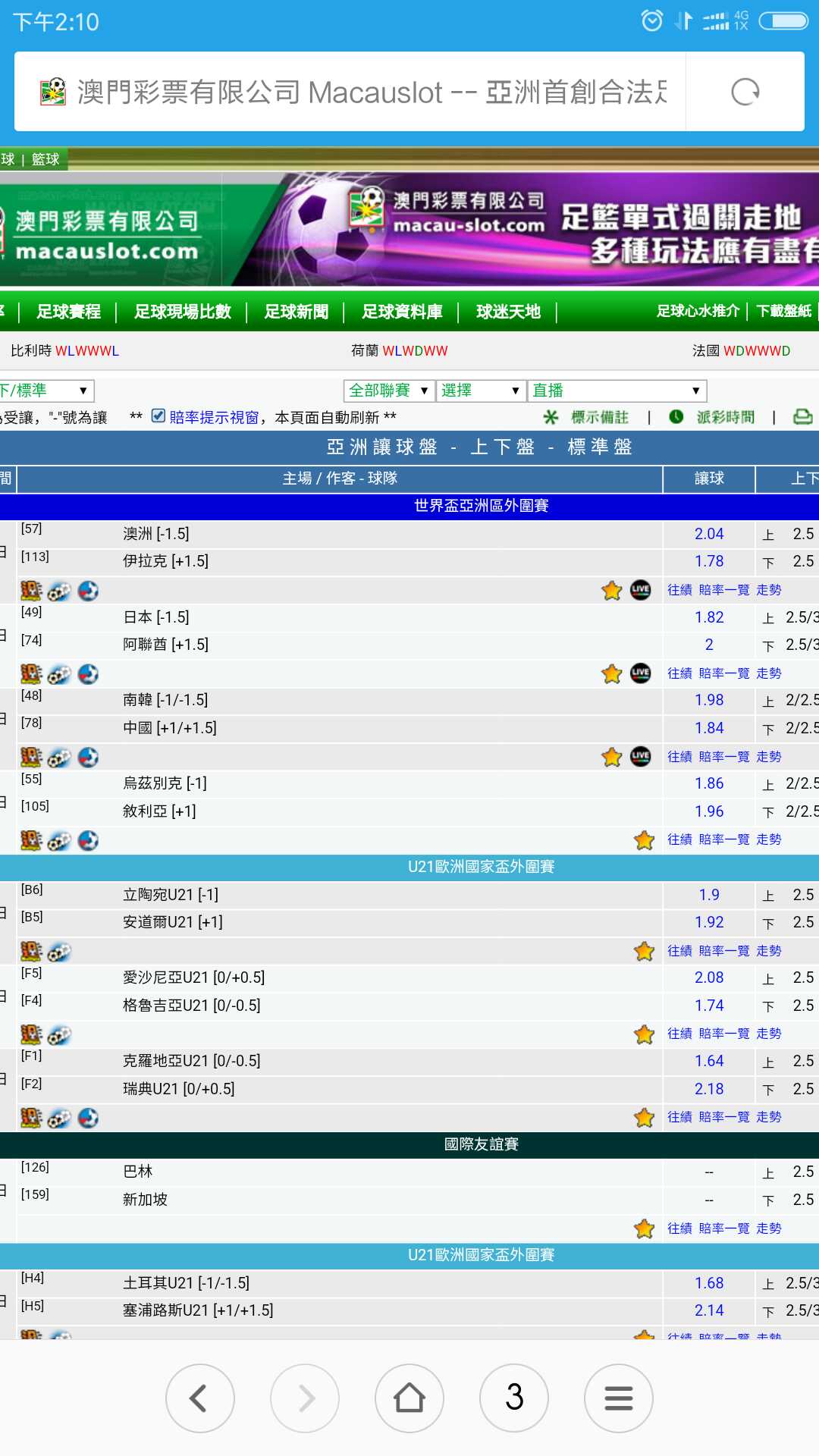Image resolution: width=819 pixels, height=1456 pixels.
Task: Open the 足球賽程 menu item
Action: [x=68, y=312]
